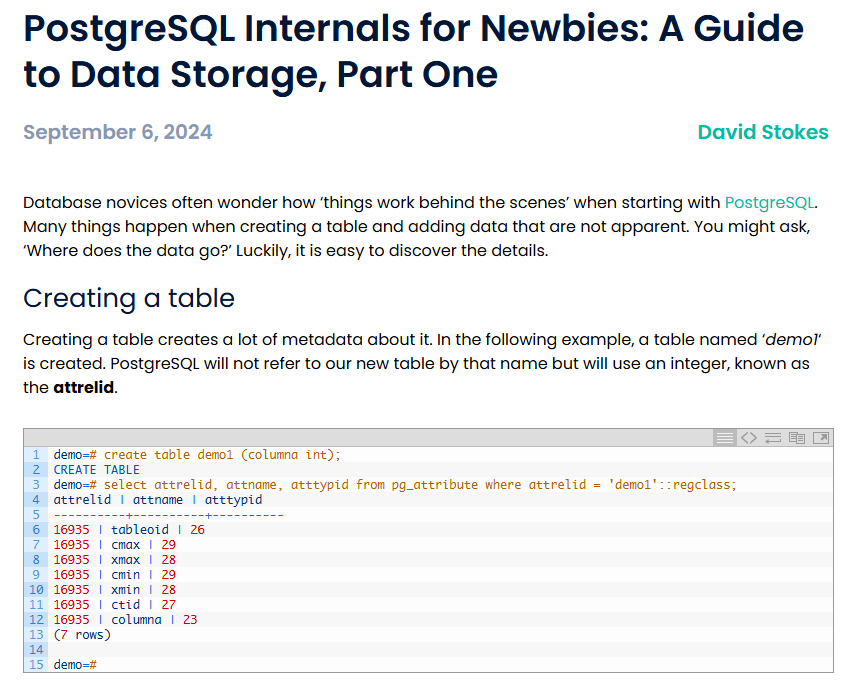Click the 'xmin | 28' result row
850x683 pixels.
114,590
